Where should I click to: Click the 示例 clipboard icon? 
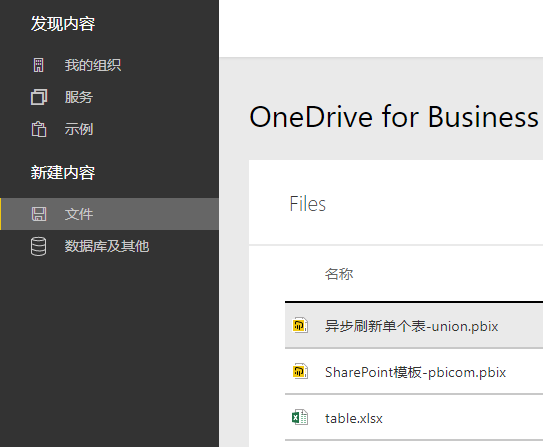(39, 129)
